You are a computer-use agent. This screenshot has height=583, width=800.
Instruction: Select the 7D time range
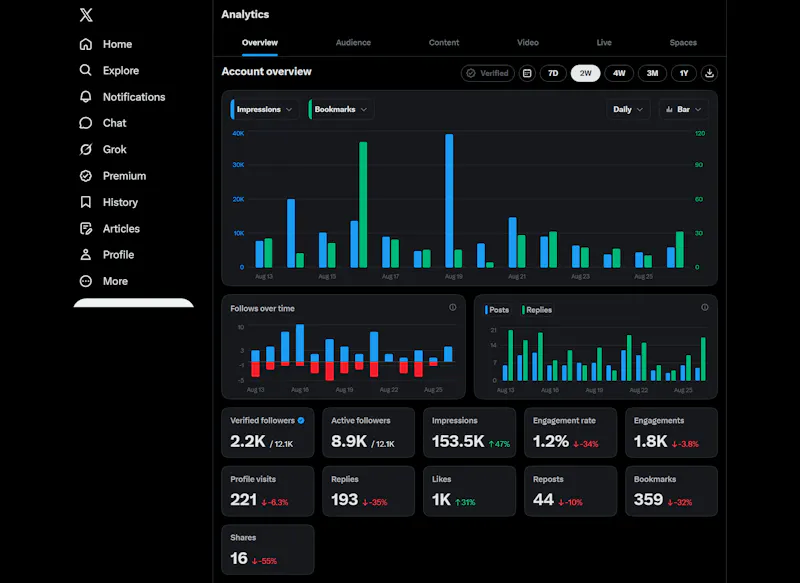tap(553, 73)
